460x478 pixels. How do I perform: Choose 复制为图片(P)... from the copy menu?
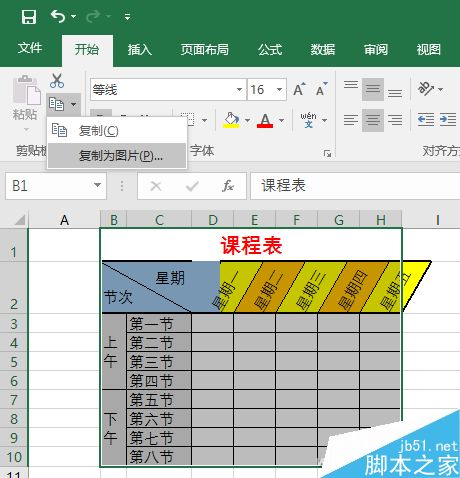click(117, 155)
